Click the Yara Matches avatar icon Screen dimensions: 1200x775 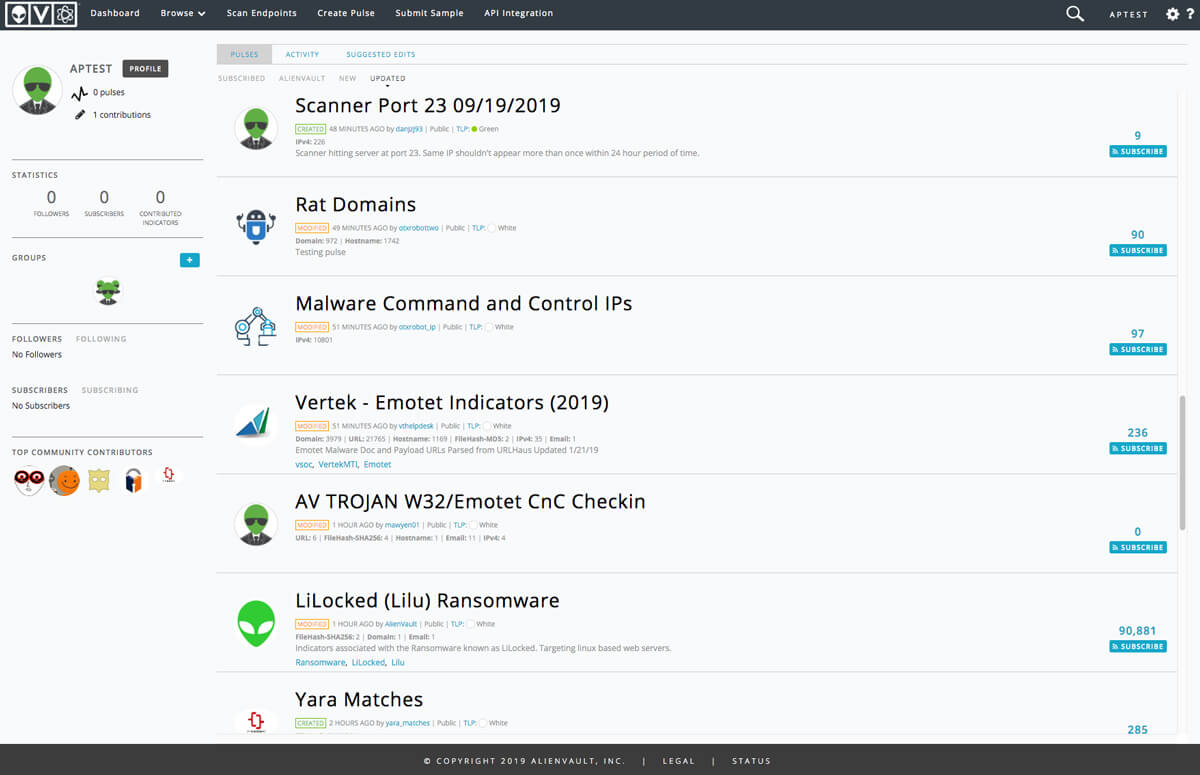click(x=256, y=721)
